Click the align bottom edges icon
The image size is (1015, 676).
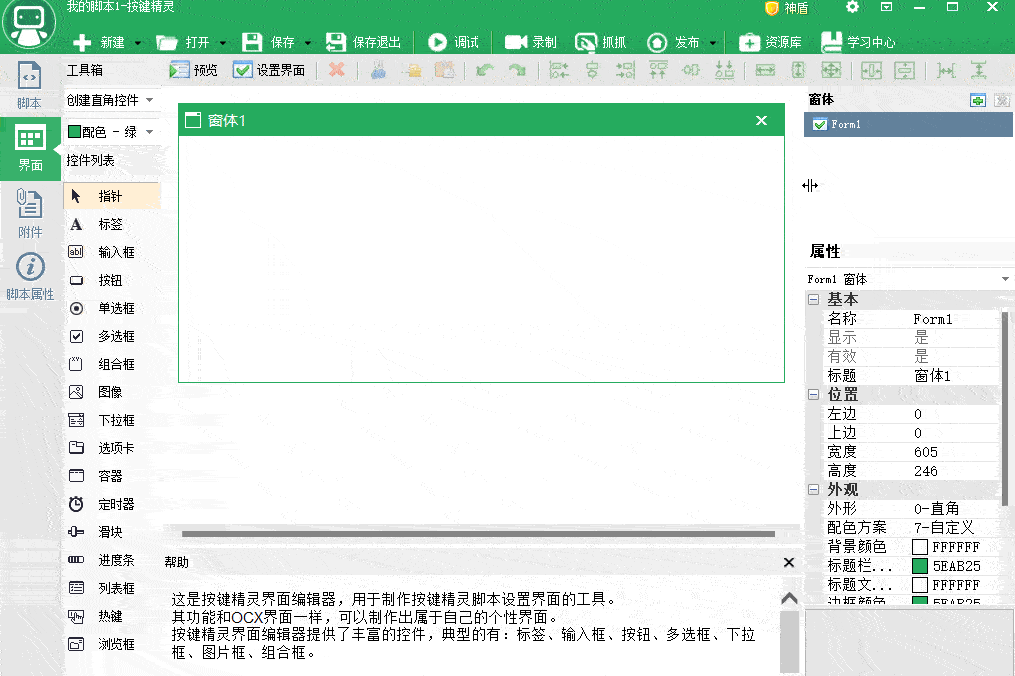tap(724, 70)
